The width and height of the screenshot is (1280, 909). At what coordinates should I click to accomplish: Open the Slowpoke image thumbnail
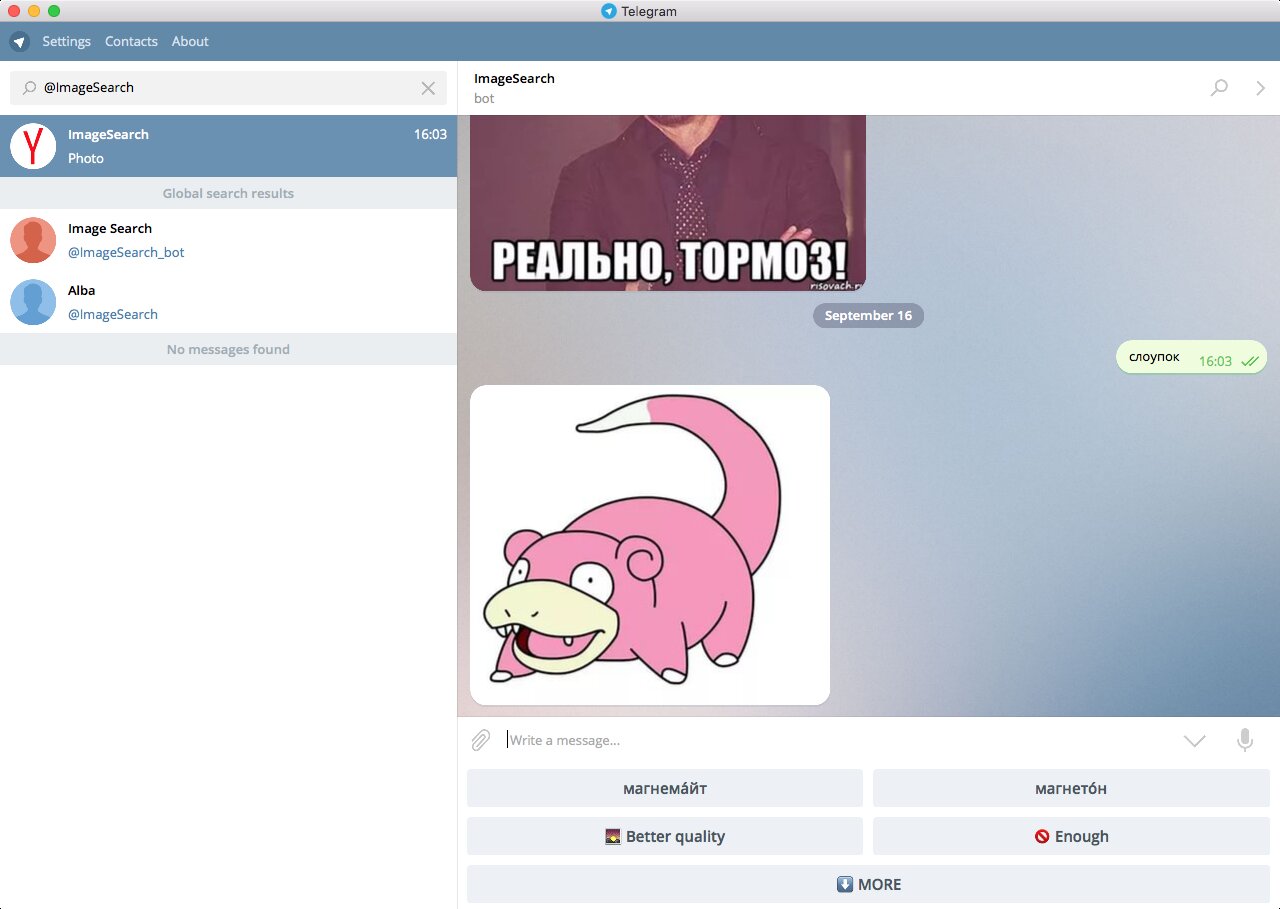[650, 545]
